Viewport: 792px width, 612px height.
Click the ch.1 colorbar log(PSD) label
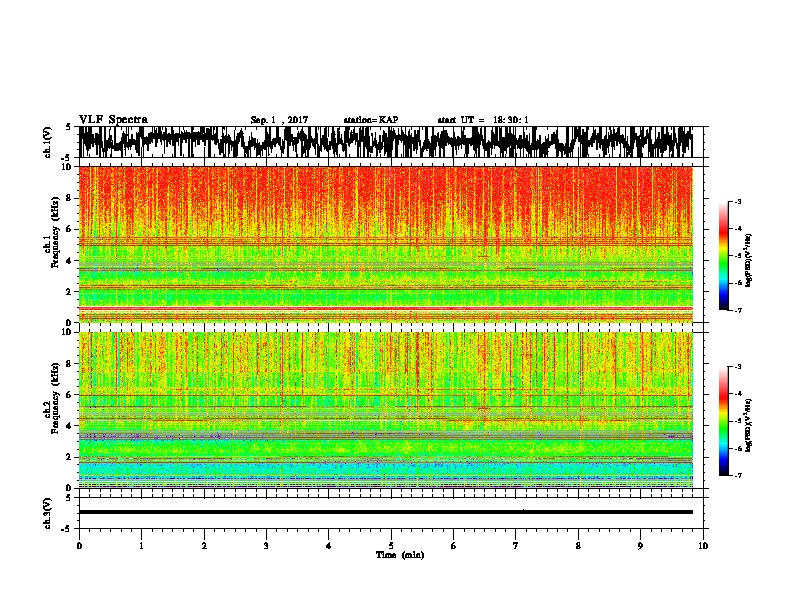tap(749, 260)
